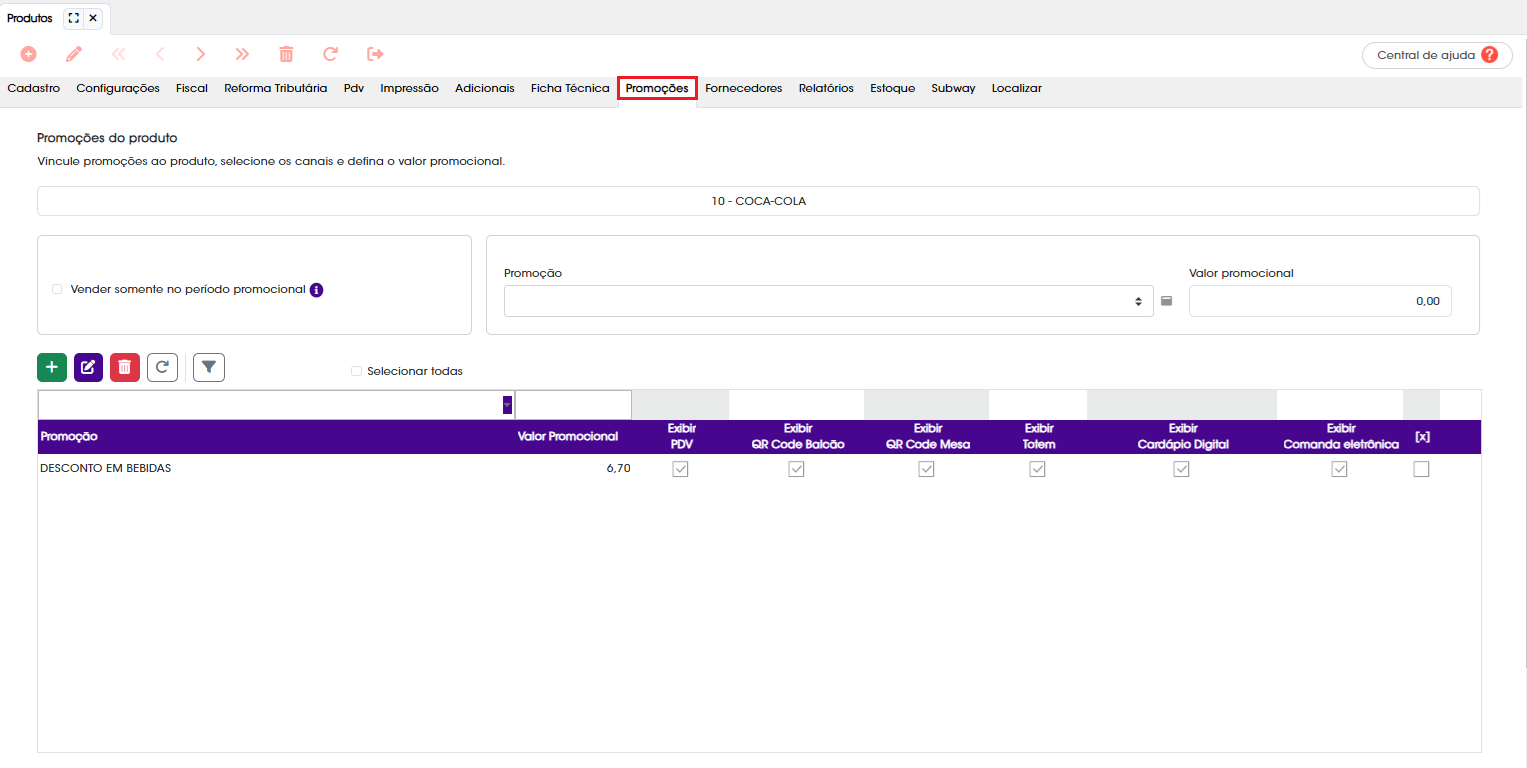
Task: Click the add new record plus icon
Action: 28,54
